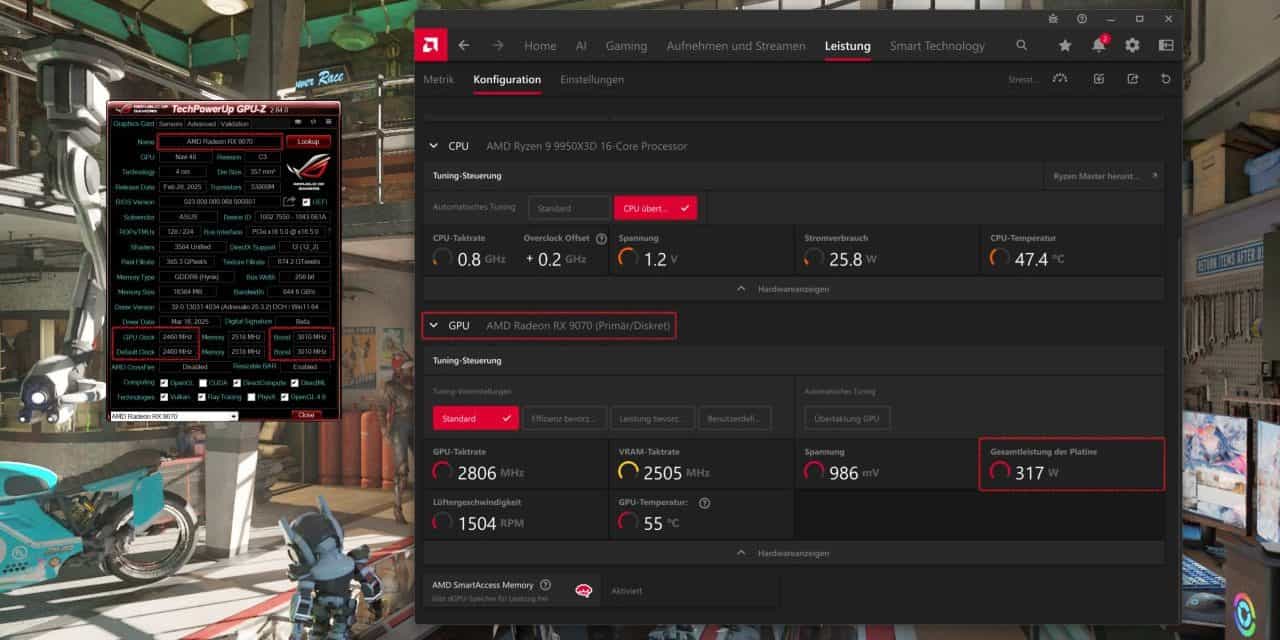Click Lookup button in GPU-Z
Image resolution: width=1280 pixels, height=640 pixels.
(x=308, y=141)
